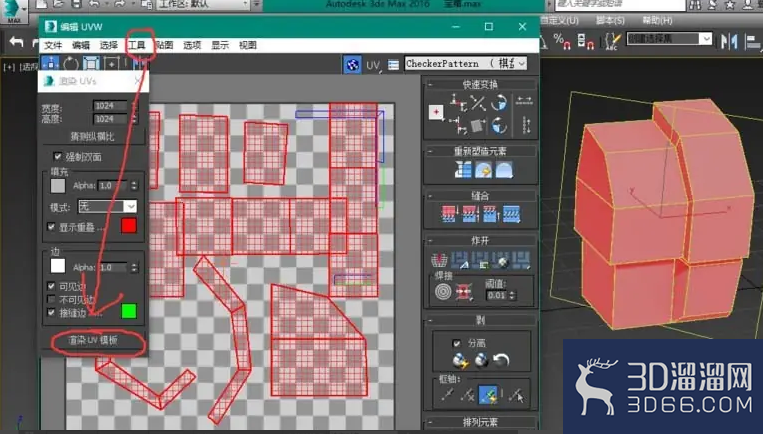Collapse the 重新塑造元素 rollout
Screen dimensions: 763x434
(431, 151)
